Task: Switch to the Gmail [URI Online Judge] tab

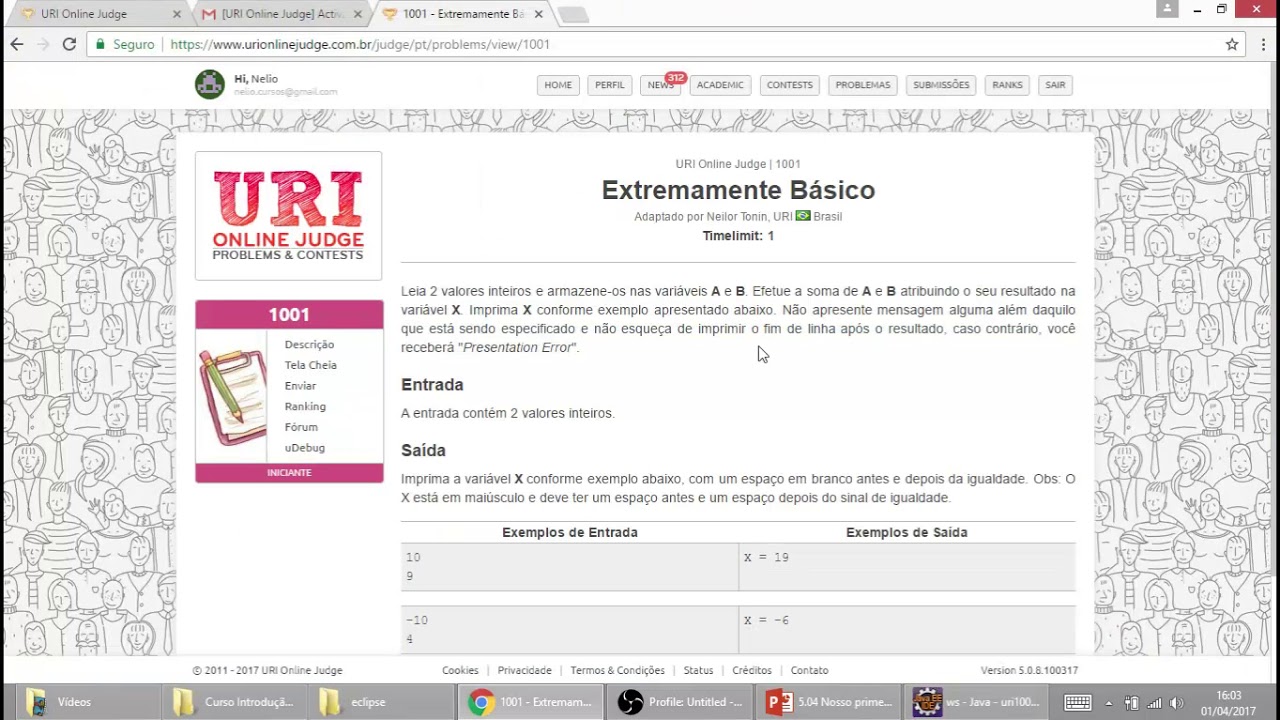Action: tap(276, 14)
